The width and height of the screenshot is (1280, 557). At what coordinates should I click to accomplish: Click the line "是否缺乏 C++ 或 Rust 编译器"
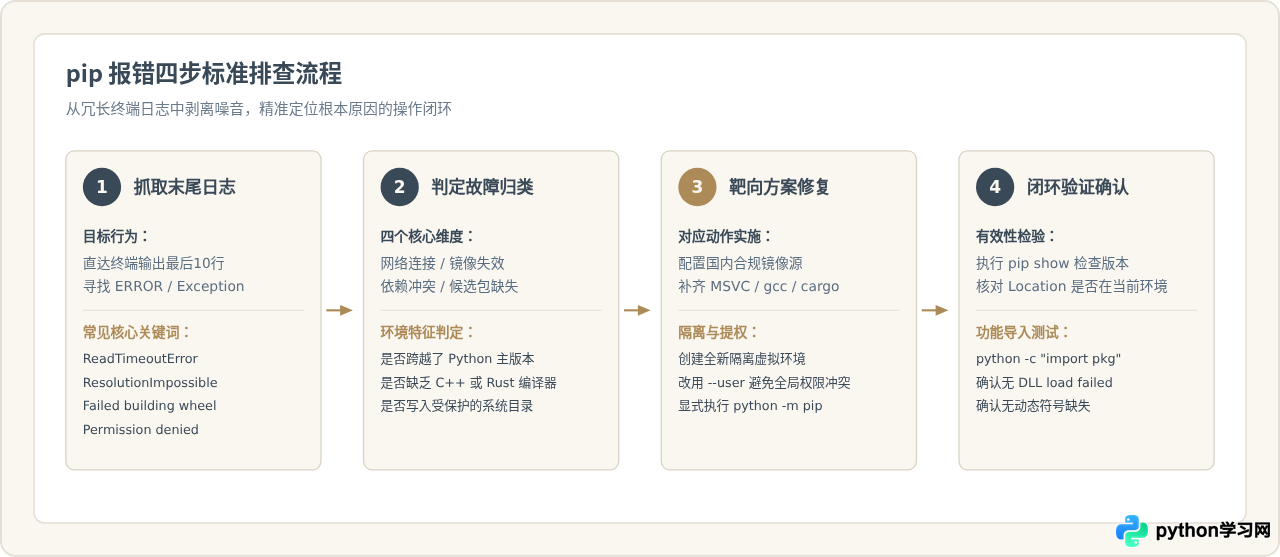point(469,382)
